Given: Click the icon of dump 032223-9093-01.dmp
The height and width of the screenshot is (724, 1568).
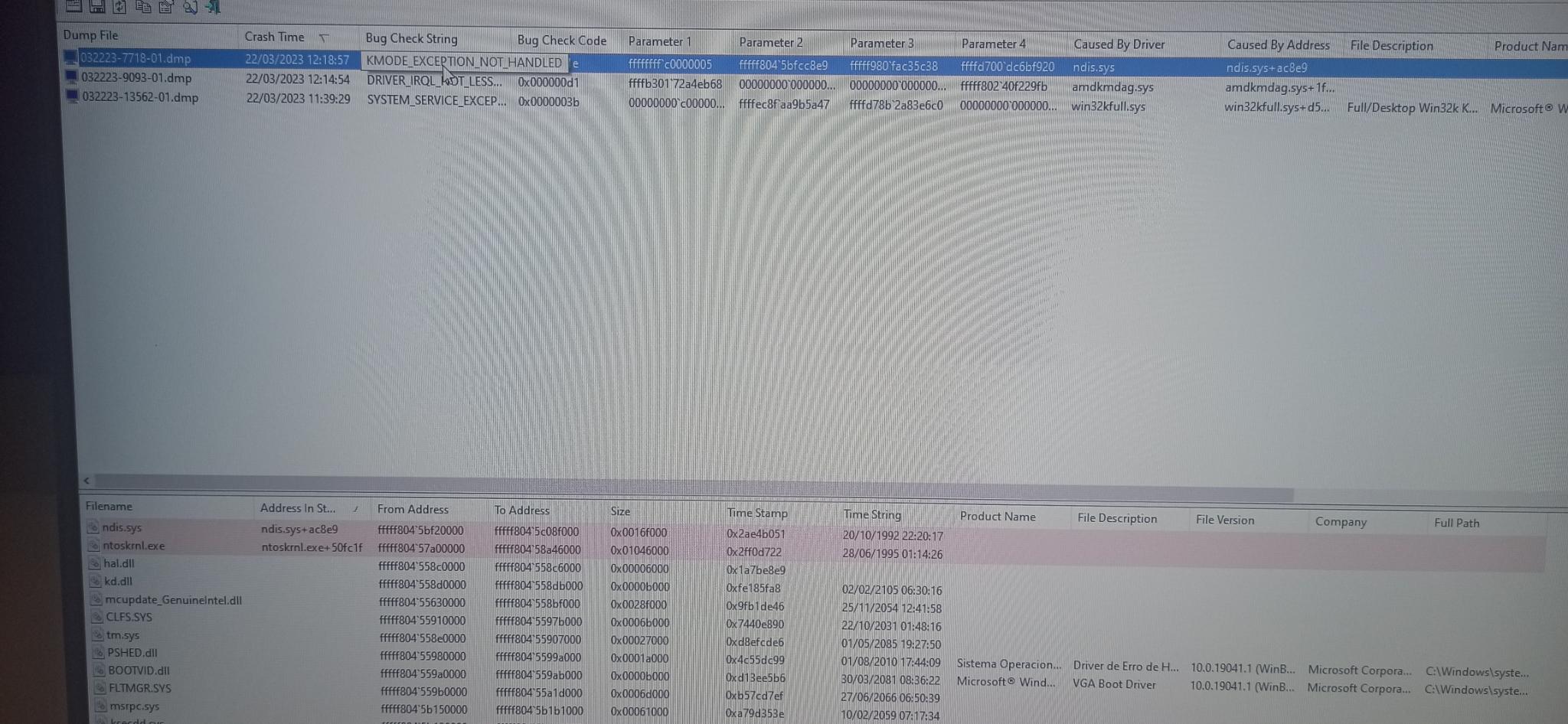Looking at the screenshot, I should (73, 77).
